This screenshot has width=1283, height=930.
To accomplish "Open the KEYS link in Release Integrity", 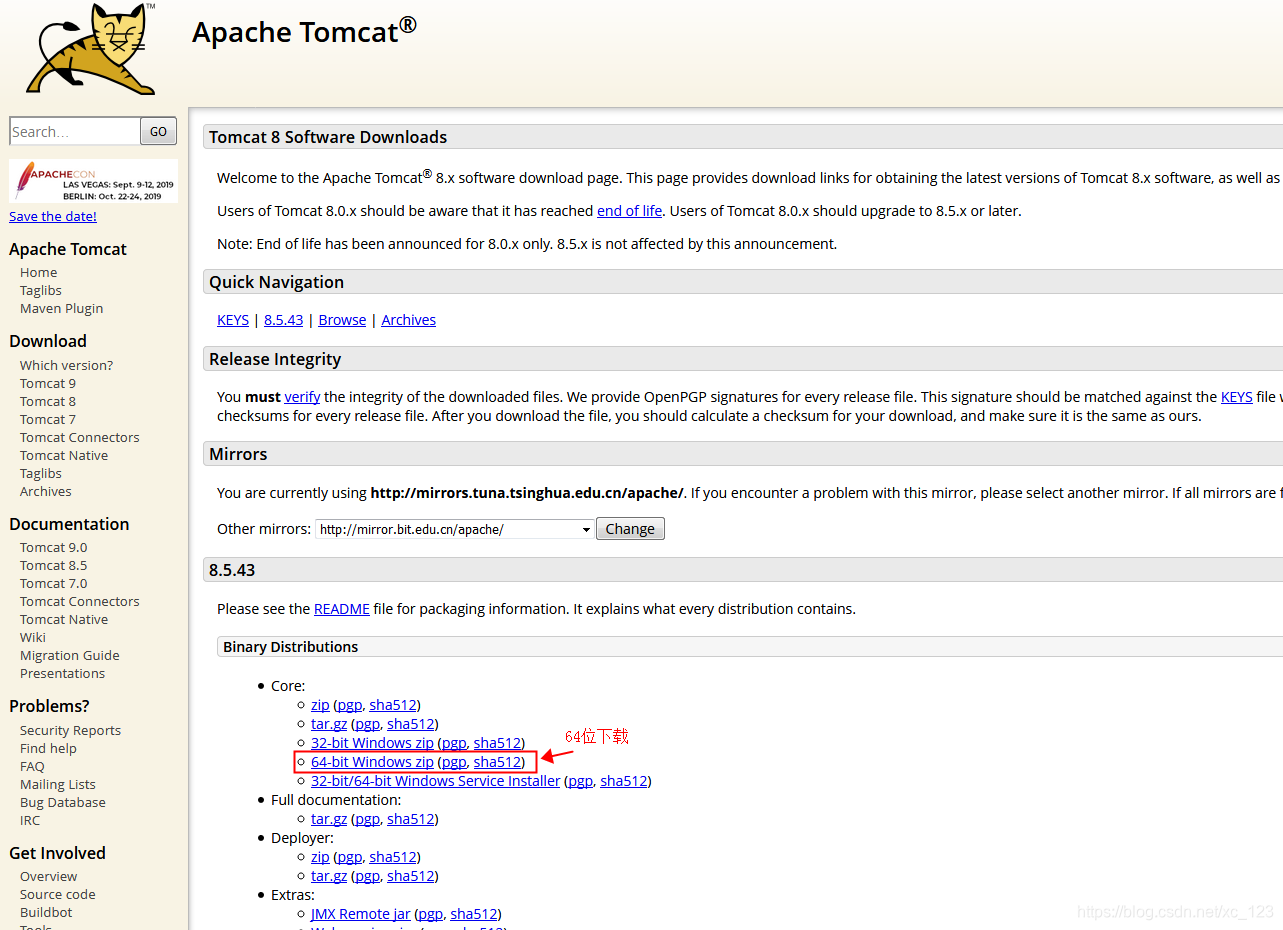I will [x=1236, y=397].
